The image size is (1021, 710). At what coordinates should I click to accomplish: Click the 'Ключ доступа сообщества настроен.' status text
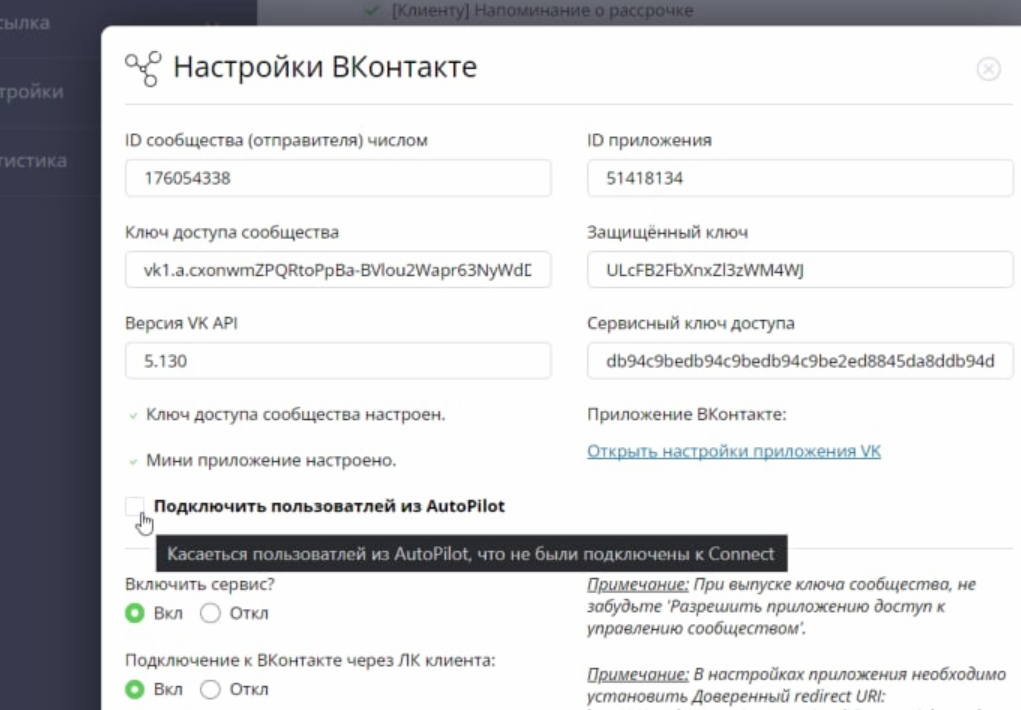[x=296, y=414]
